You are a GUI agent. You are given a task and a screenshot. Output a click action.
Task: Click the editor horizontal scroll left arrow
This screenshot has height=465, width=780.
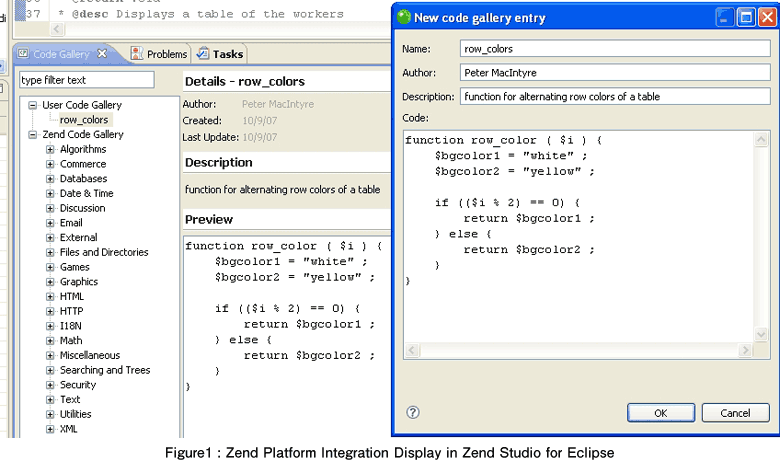(57, 29)
